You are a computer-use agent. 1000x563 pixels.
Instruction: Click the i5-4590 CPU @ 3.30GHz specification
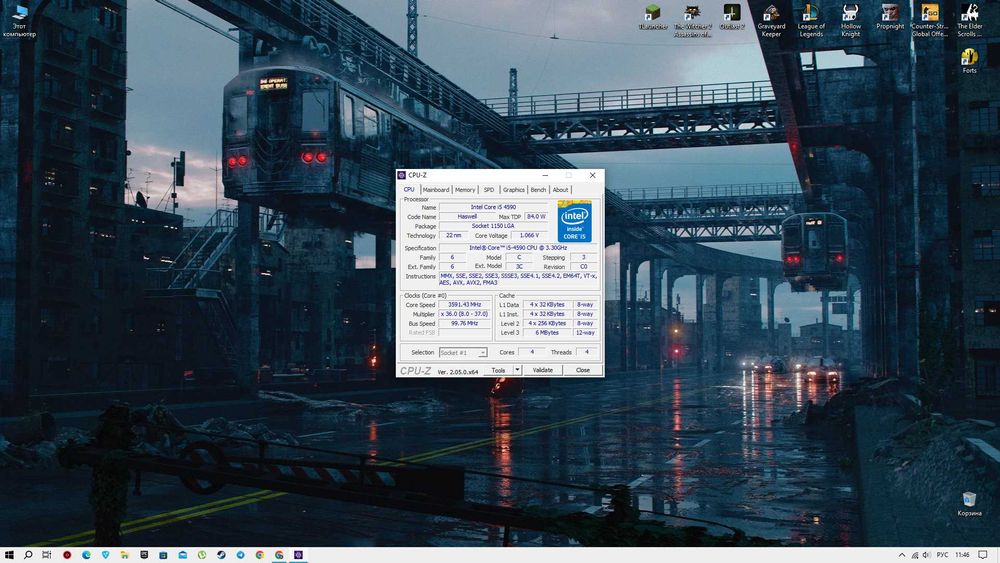pos(518,248)
